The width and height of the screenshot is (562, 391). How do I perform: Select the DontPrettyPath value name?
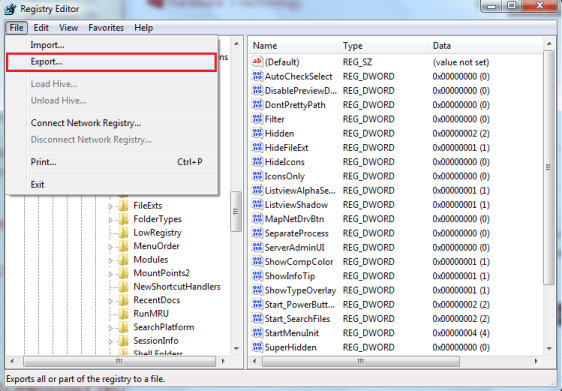[x=295, y=105]
